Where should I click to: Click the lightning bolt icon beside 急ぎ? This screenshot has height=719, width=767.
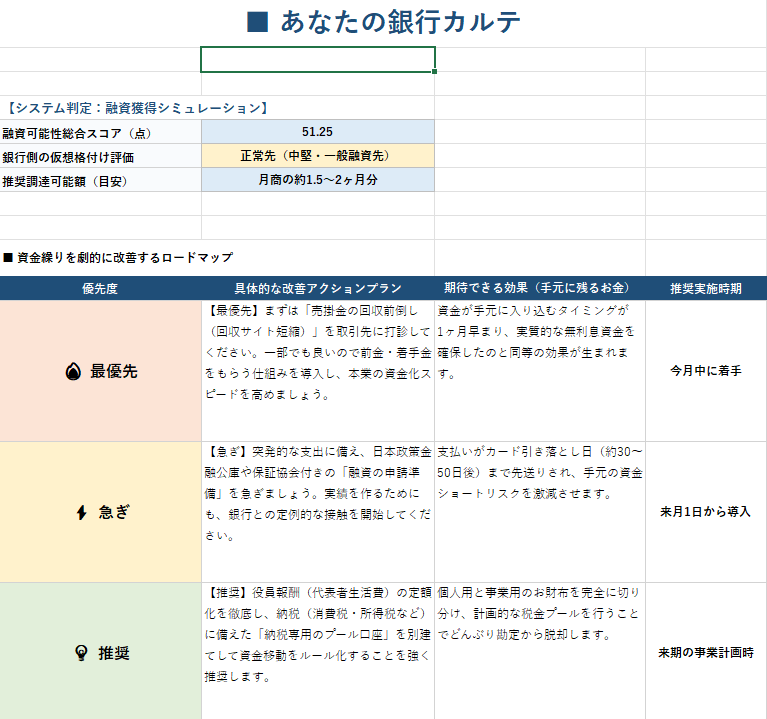(82, 512)
